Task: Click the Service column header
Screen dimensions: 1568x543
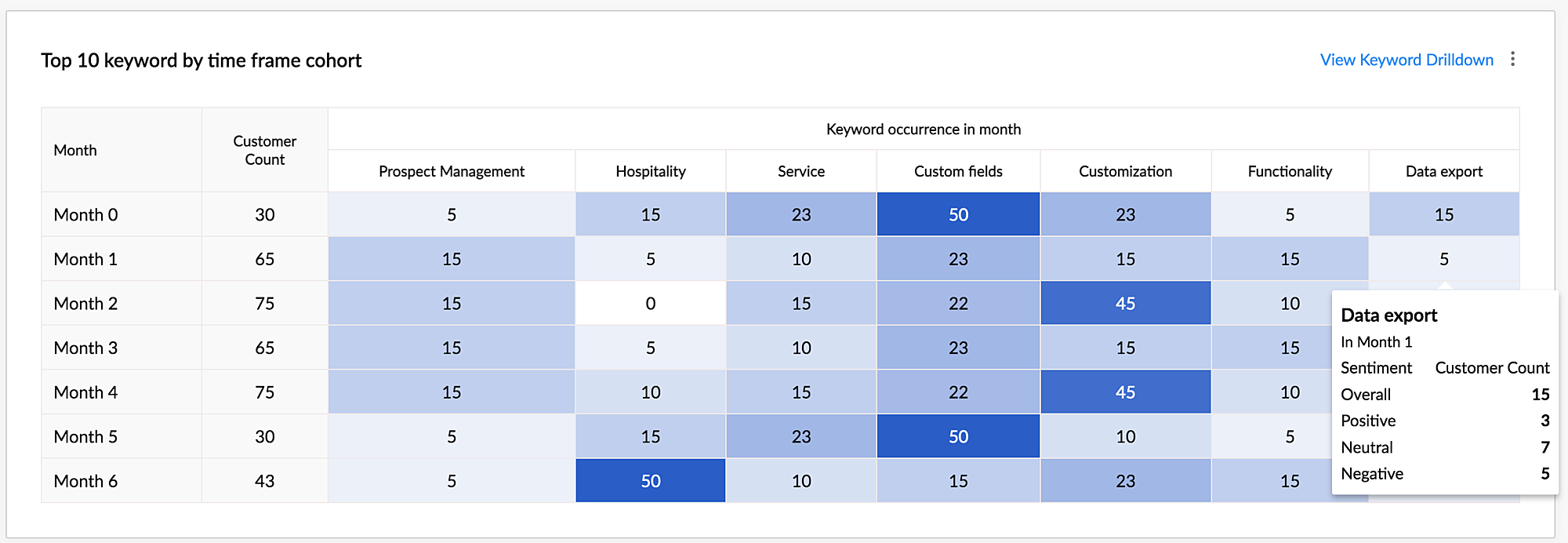Action: pos(800,171)
